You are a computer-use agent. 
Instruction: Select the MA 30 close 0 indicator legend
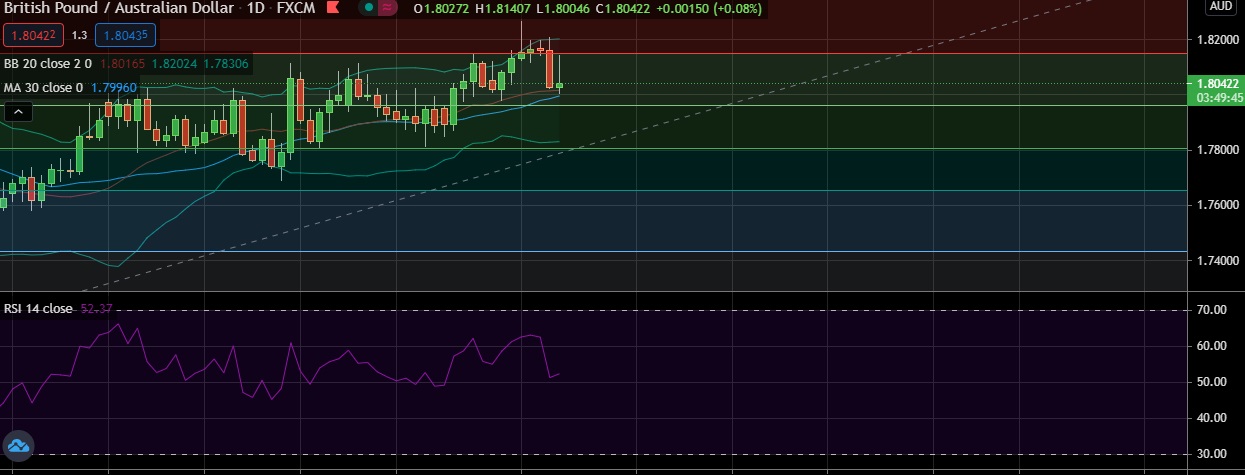[44, 88]
